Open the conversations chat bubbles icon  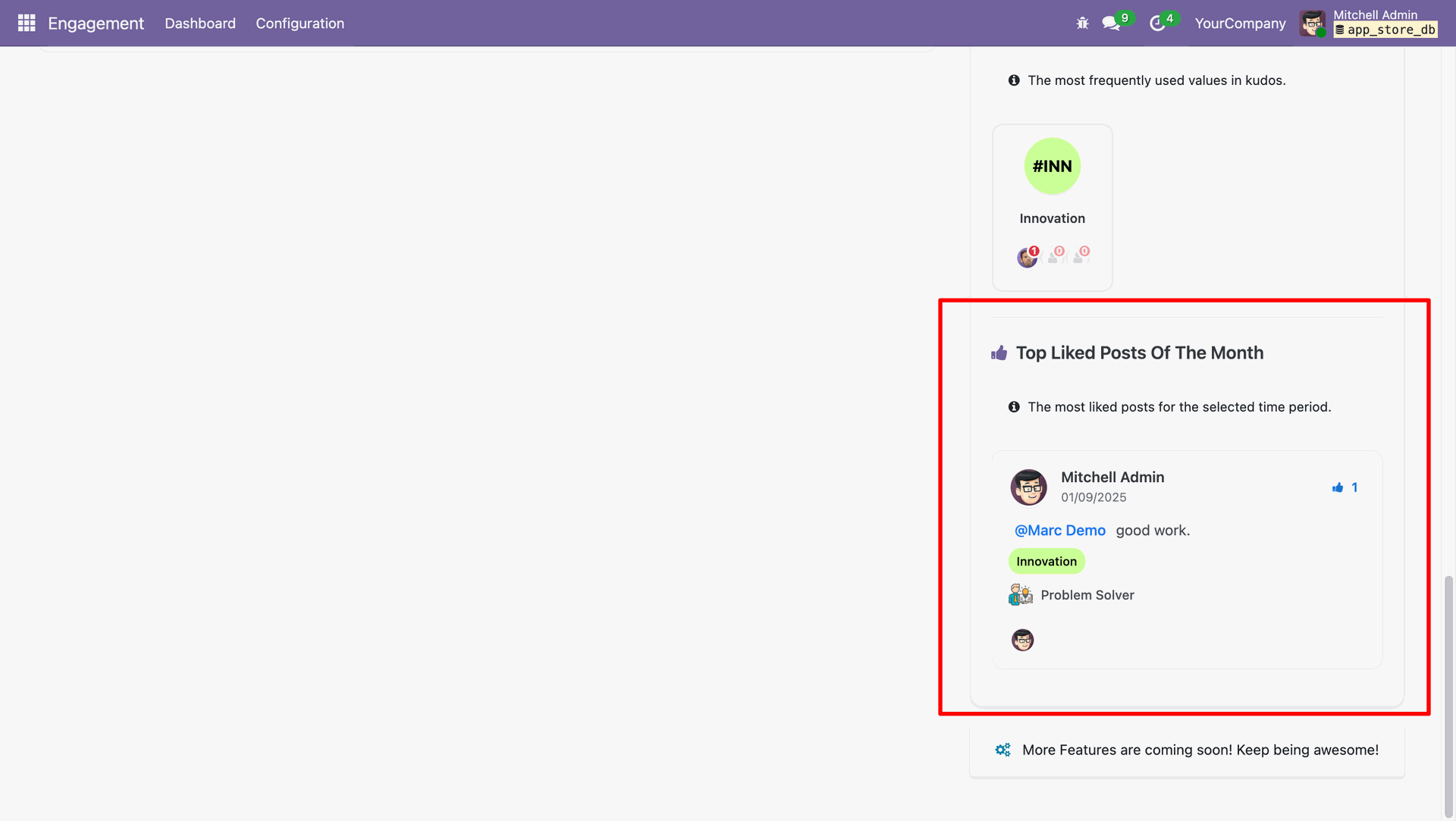pos(1111,24)
